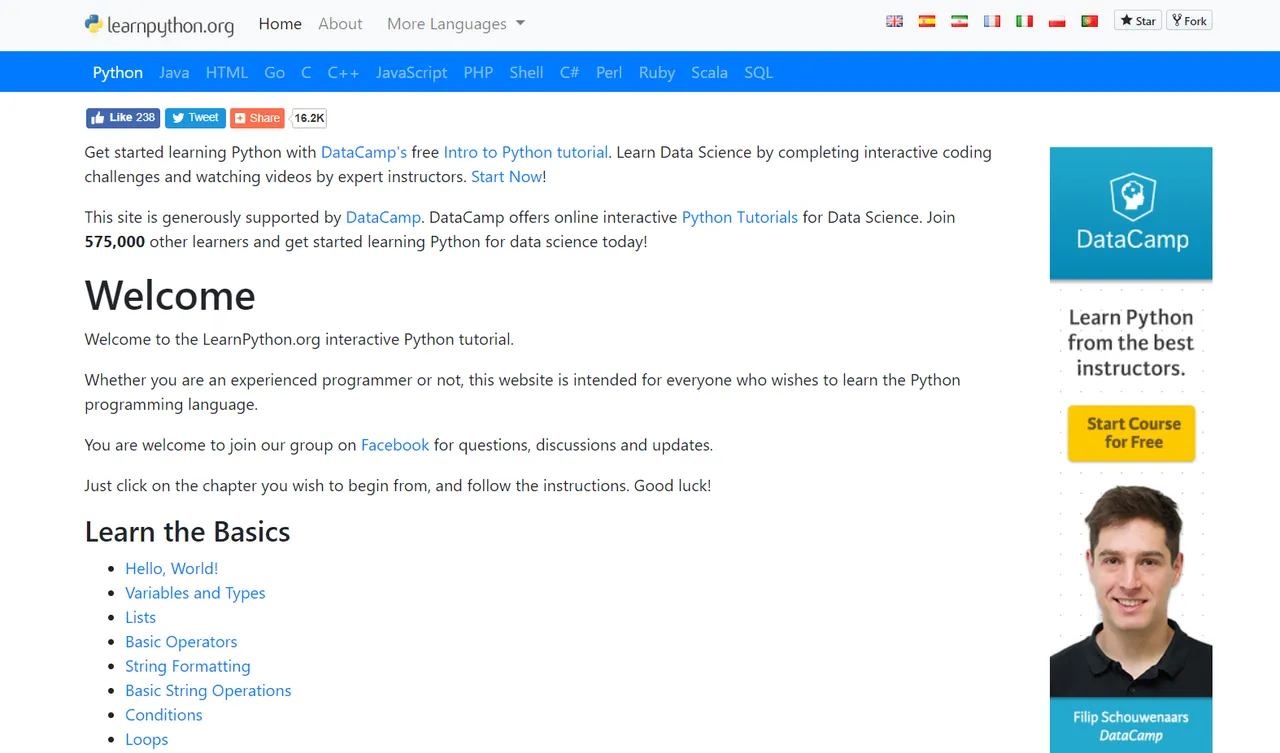Open the Hello, World! chapter
This screenshot has height=753, width=1280.
click(x=171, y=568)
